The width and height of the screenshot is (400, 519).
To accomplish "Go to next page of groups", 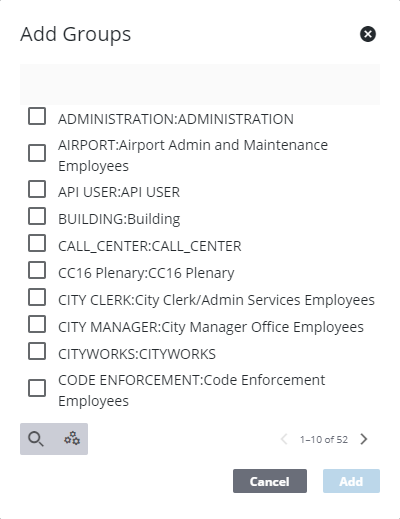I will [x=364, y=439].
